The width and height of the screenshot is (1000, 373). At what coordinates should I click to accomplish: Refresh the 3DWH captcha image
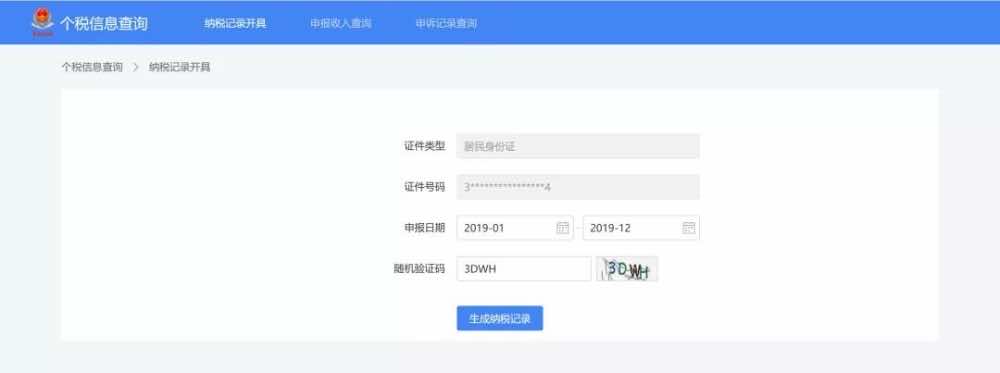pos(627,268)
